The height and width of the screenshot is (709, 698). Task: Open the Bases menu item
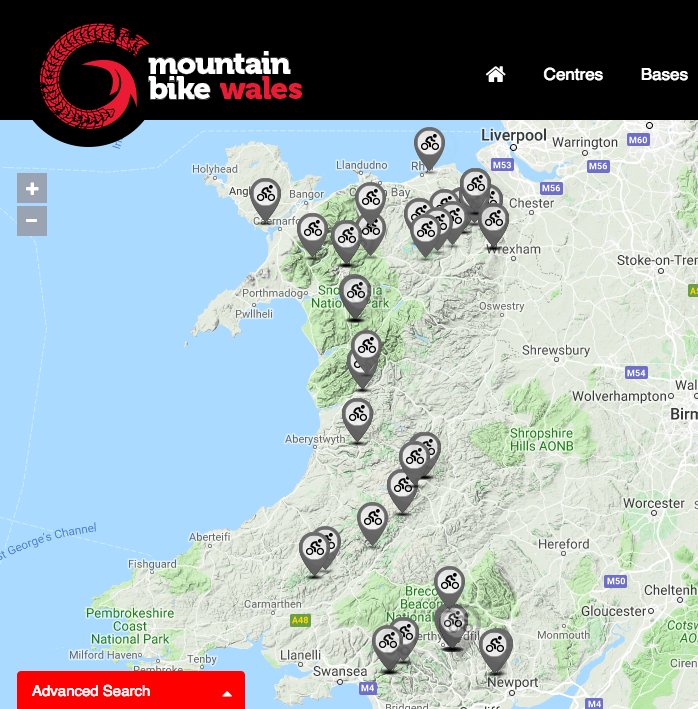(x=664, y=74)
